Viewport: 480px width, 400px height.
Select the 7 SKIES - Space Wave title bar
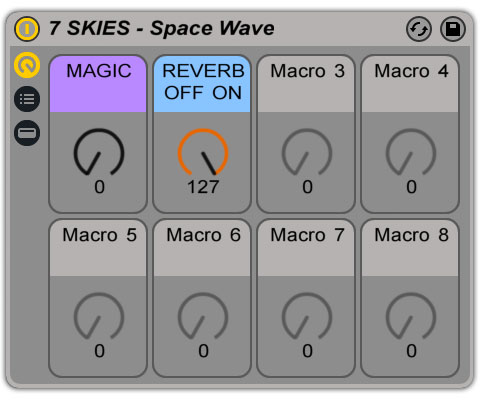pyautogui.click(x=162, y=28)
